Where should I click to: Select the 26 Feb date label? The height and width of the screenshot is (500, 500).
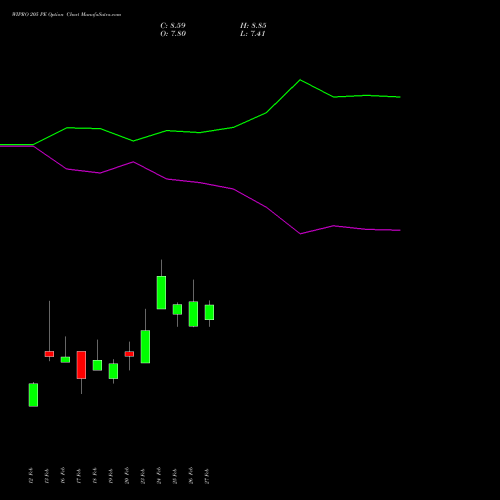point(191,476)
